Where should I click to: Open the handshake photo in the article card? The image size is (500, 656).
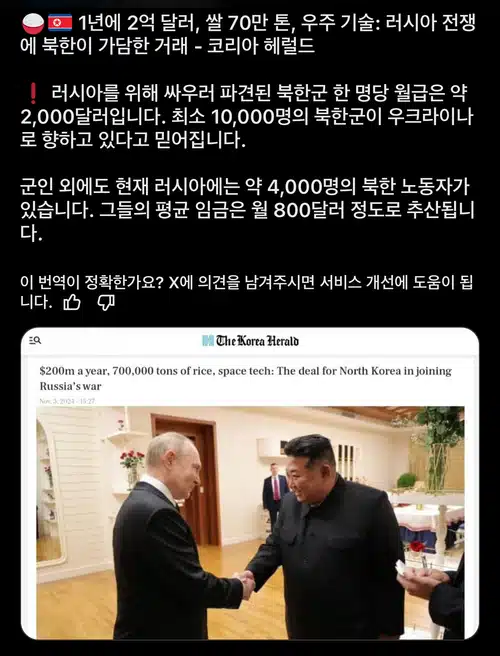250,523
